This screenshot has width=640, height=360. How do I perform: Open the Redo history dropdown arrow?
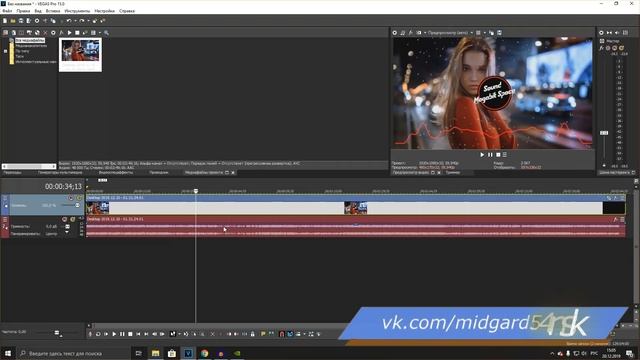[x=88, y=21]
